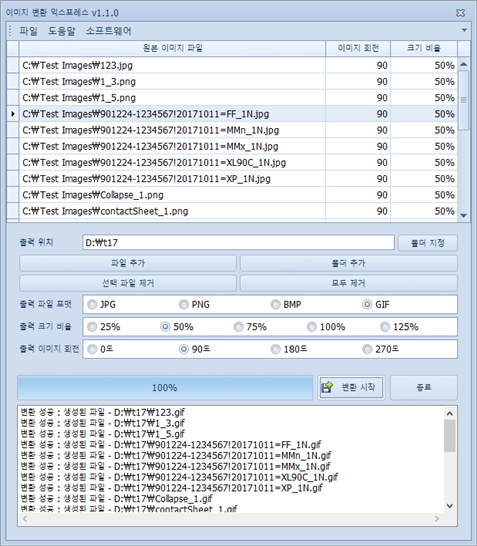Click the log scroll left arrow

pyautogui.click(x=25, y=518)
